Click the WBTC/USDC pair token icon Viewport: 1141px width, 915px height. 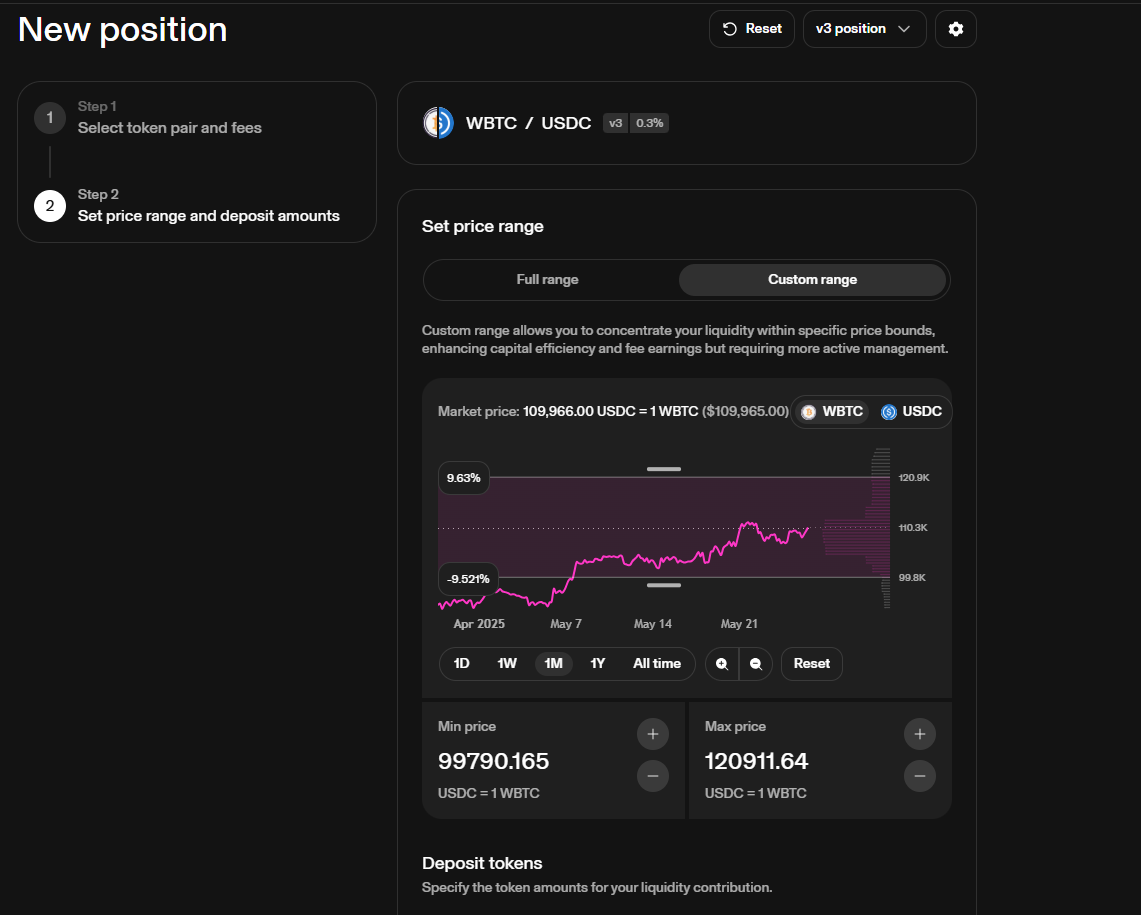click(x=438, y=123)
